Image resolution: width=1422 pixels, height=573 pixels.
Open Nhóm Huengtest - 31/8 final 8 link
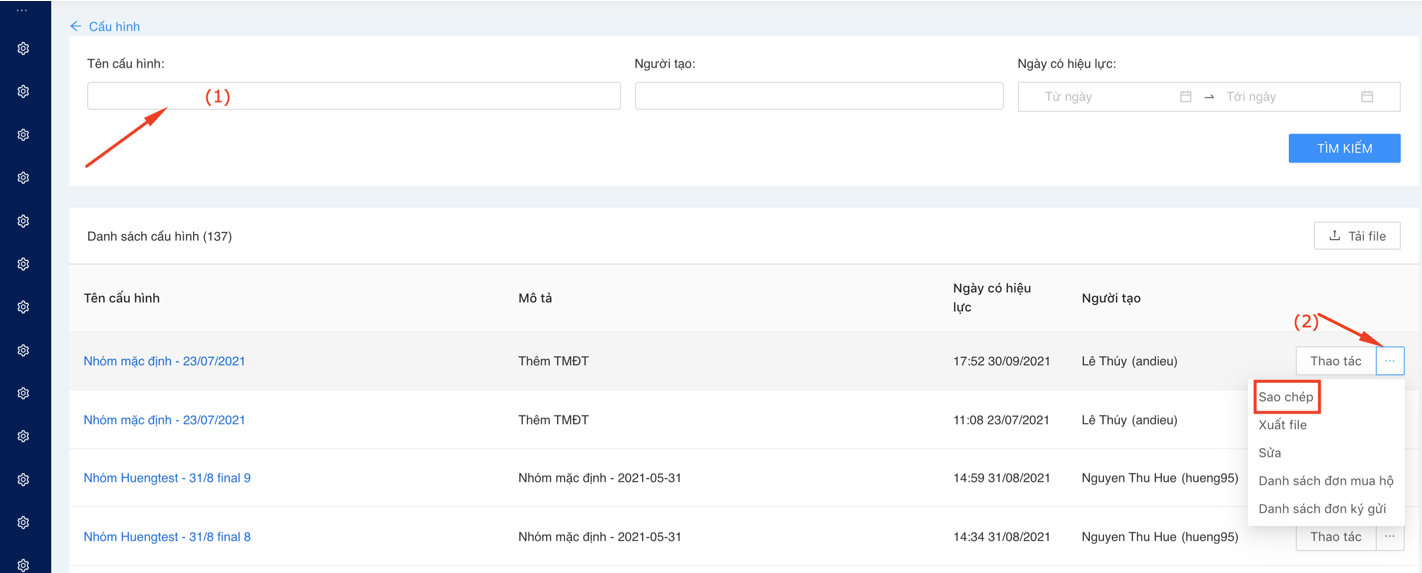pos(167,537)
